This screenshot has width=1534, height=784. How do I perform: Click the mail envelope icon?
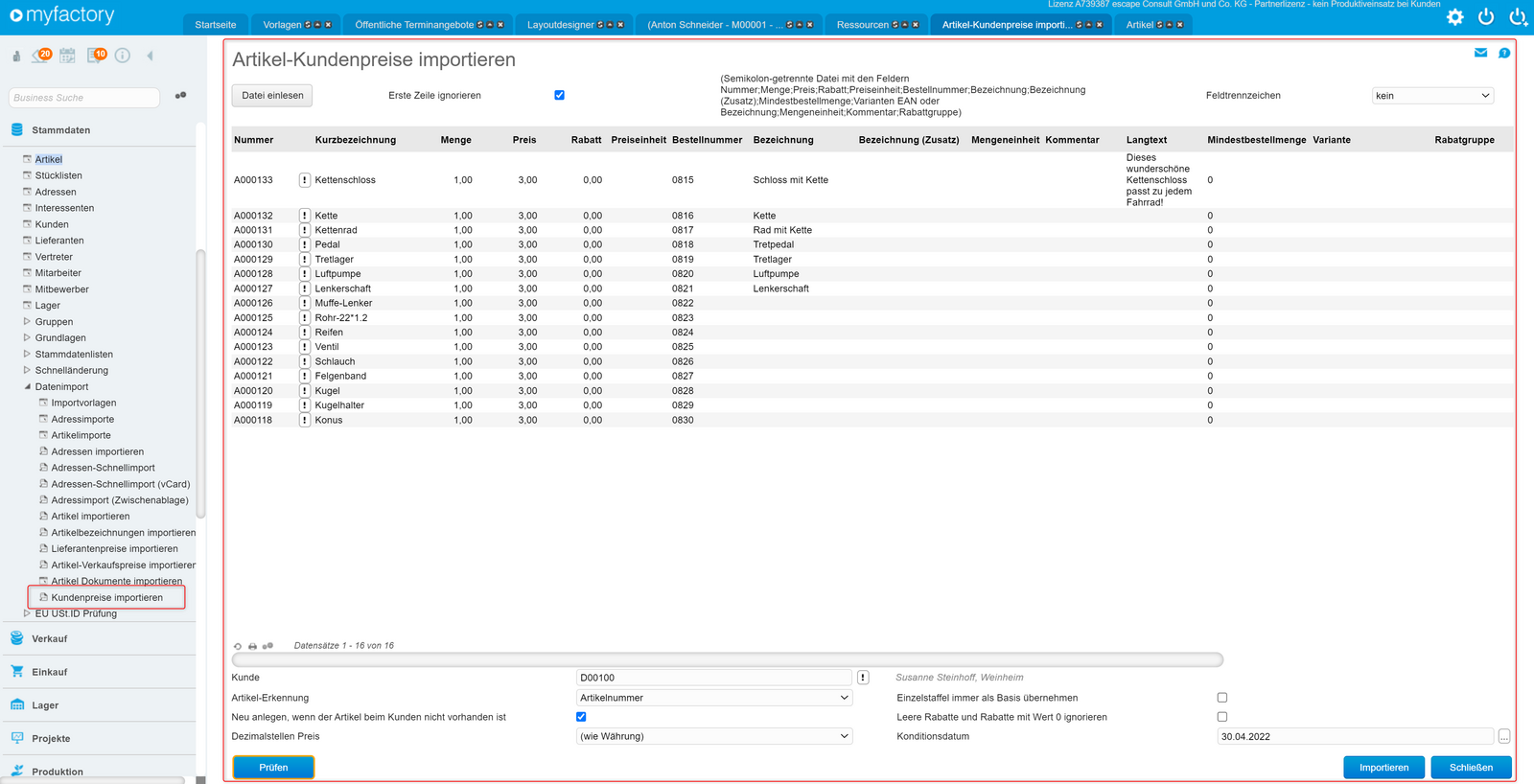click(1480, 53)
